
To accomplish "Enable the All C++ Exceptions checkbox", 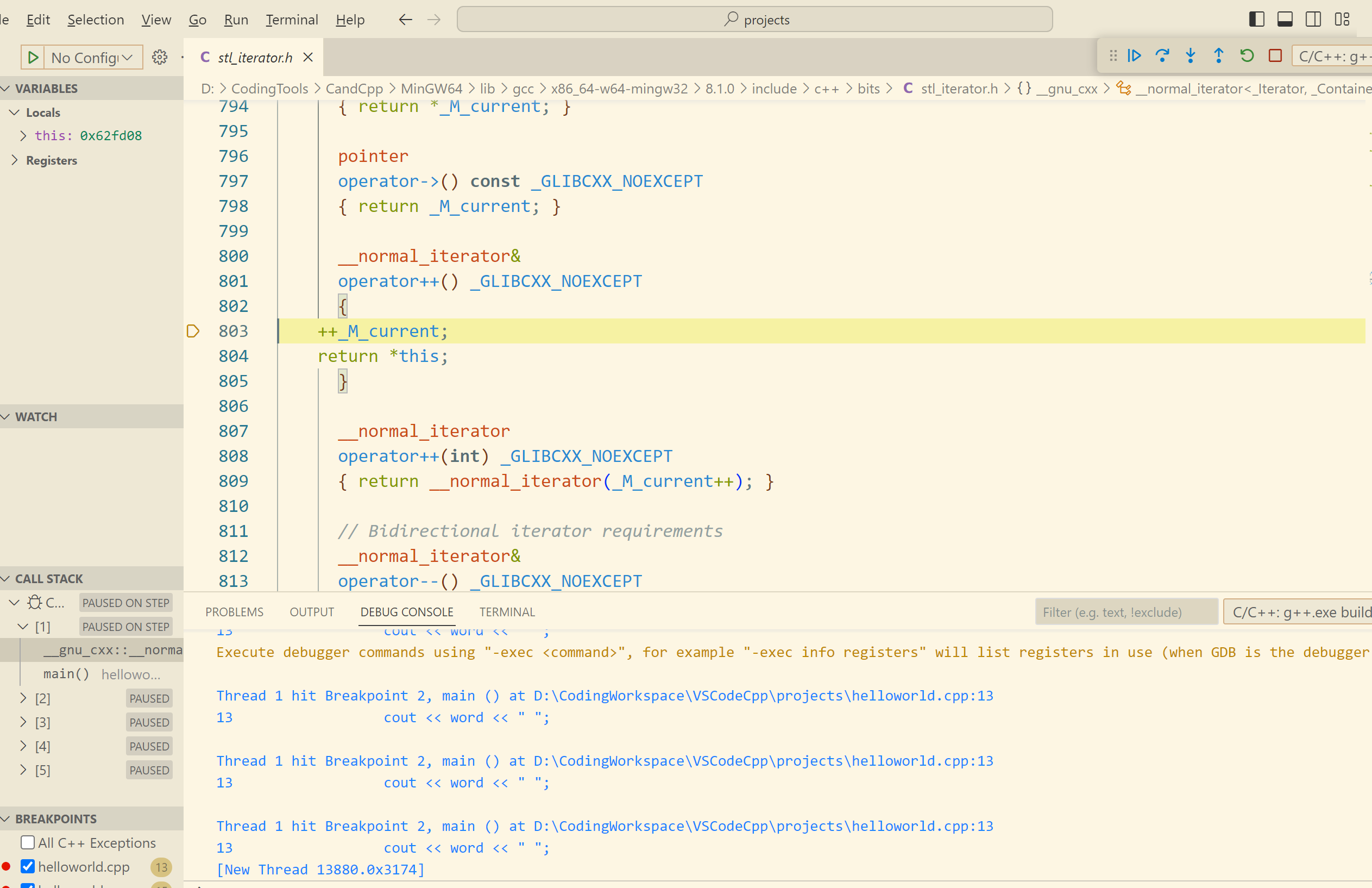I will (28, 842).
